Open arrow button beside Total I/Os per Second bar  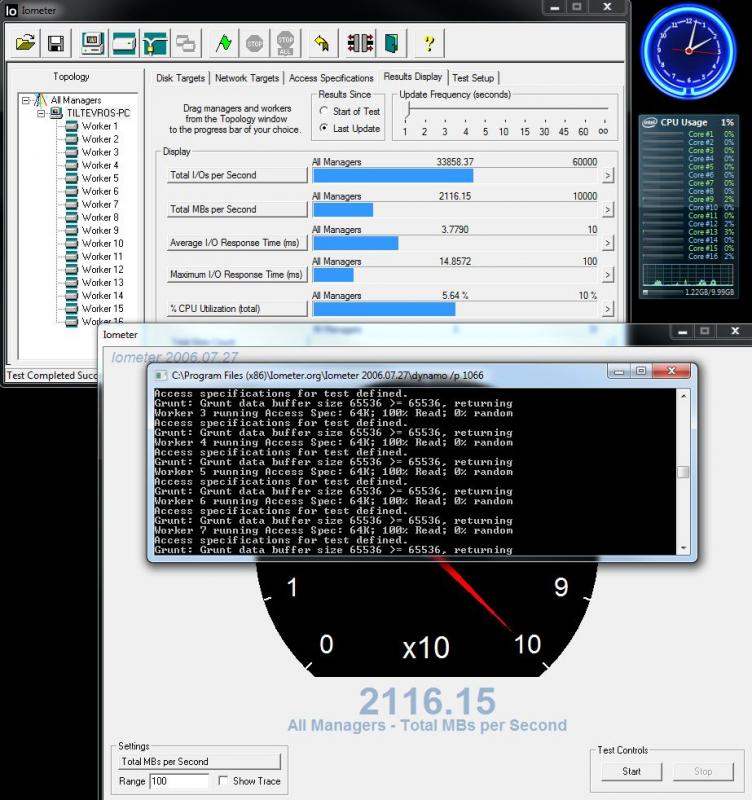point(607,176)
